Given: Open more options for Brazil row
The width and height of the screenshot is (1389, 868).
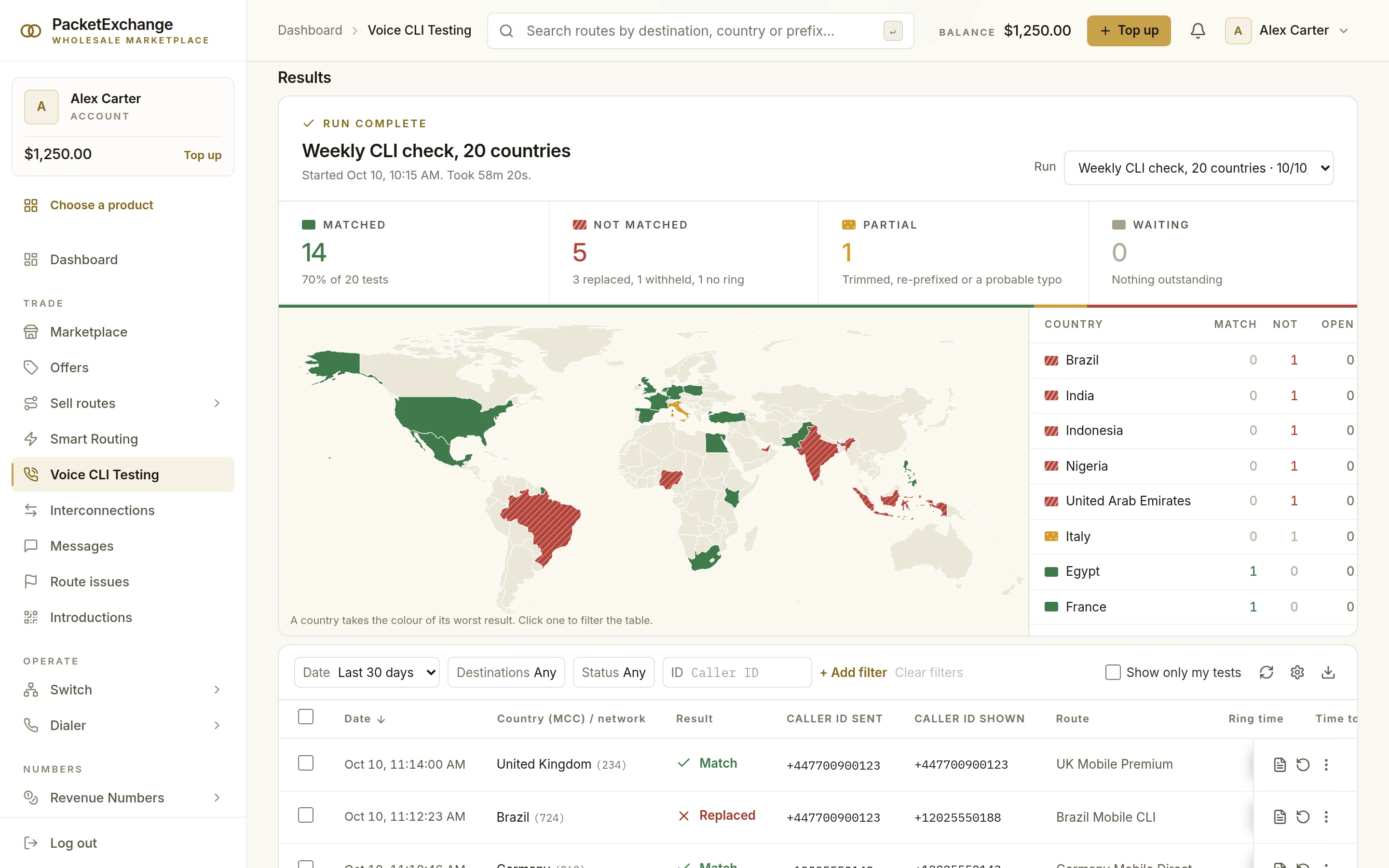Looking at the screenshot, I should click(1326, 816).
